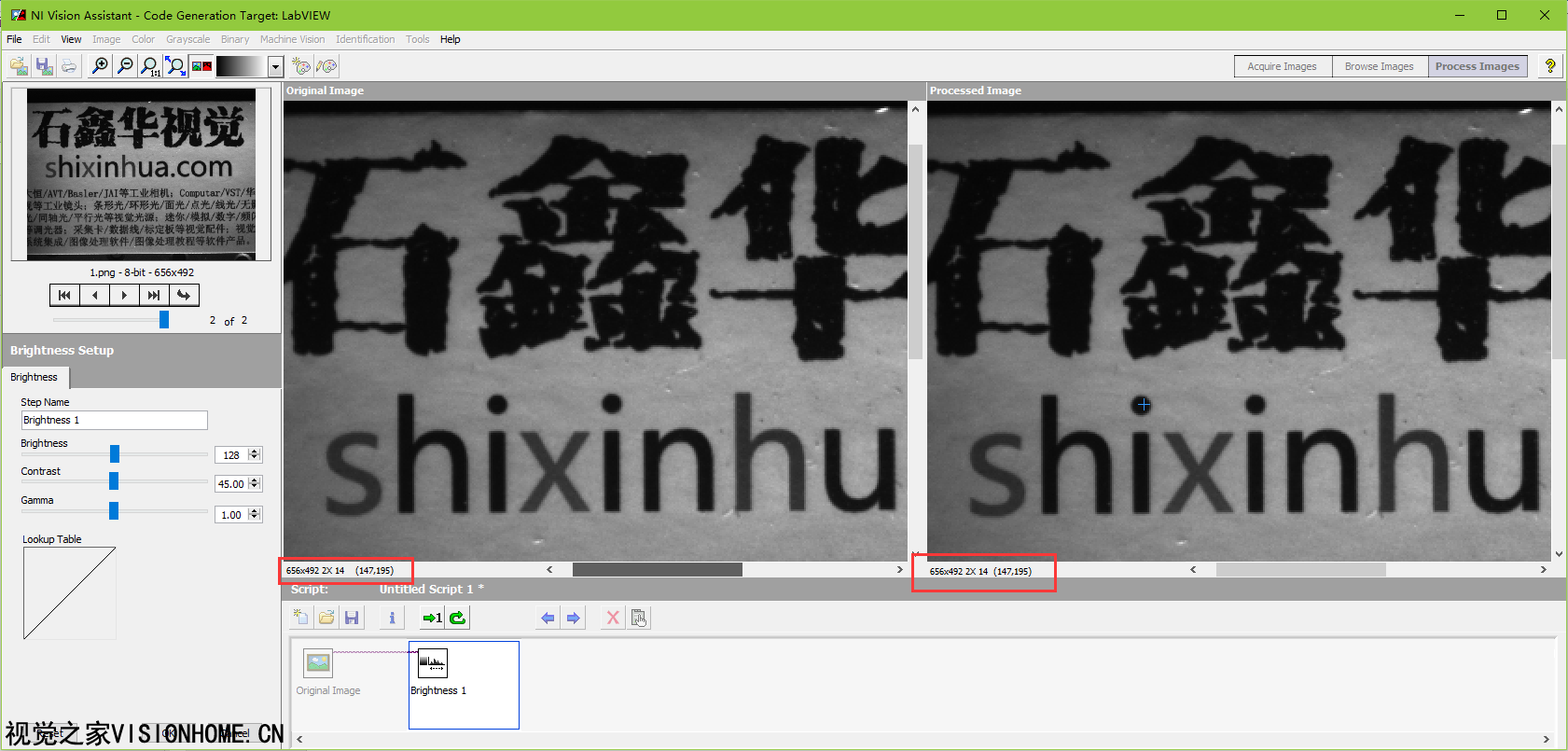Click the blue script info icon

pos(392,618)
